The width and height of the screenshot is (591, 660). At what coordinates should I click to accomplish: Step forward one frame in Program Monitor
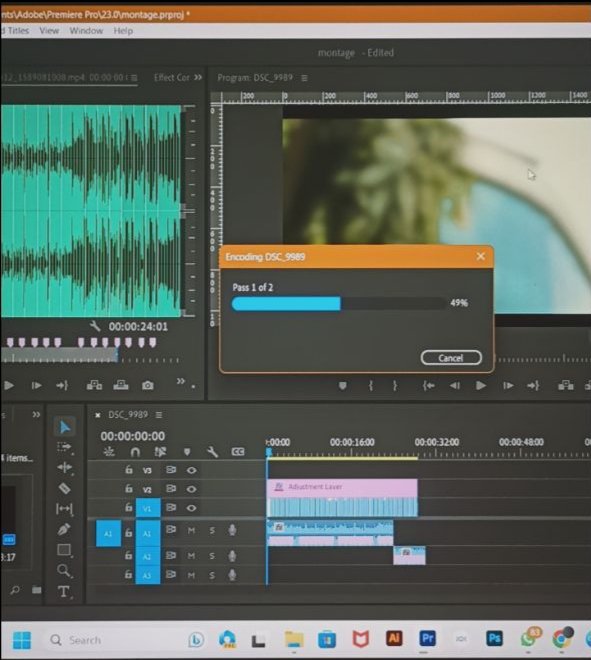508,385
